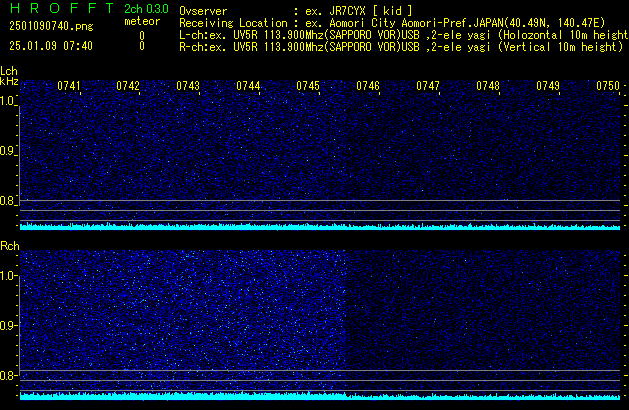Click the HROFFT title text

coord(62,8)
